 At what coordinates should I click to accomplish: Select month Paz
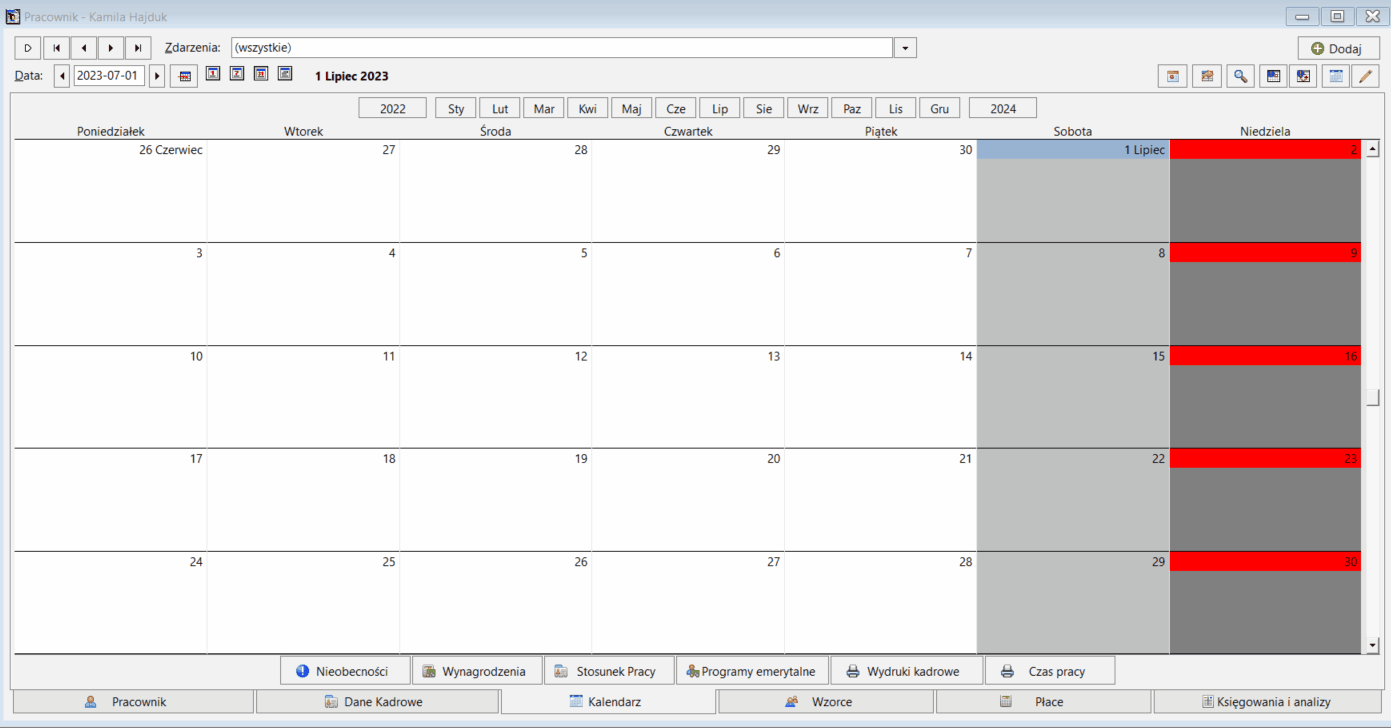coord(852,109)
